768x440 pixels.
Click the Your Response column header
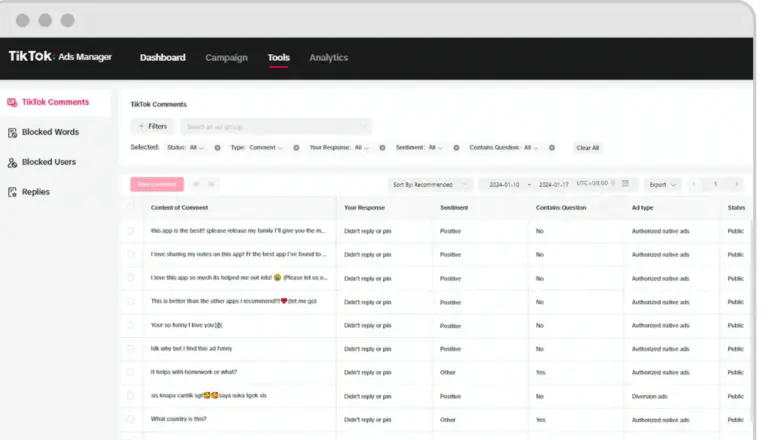pos(364,208)
